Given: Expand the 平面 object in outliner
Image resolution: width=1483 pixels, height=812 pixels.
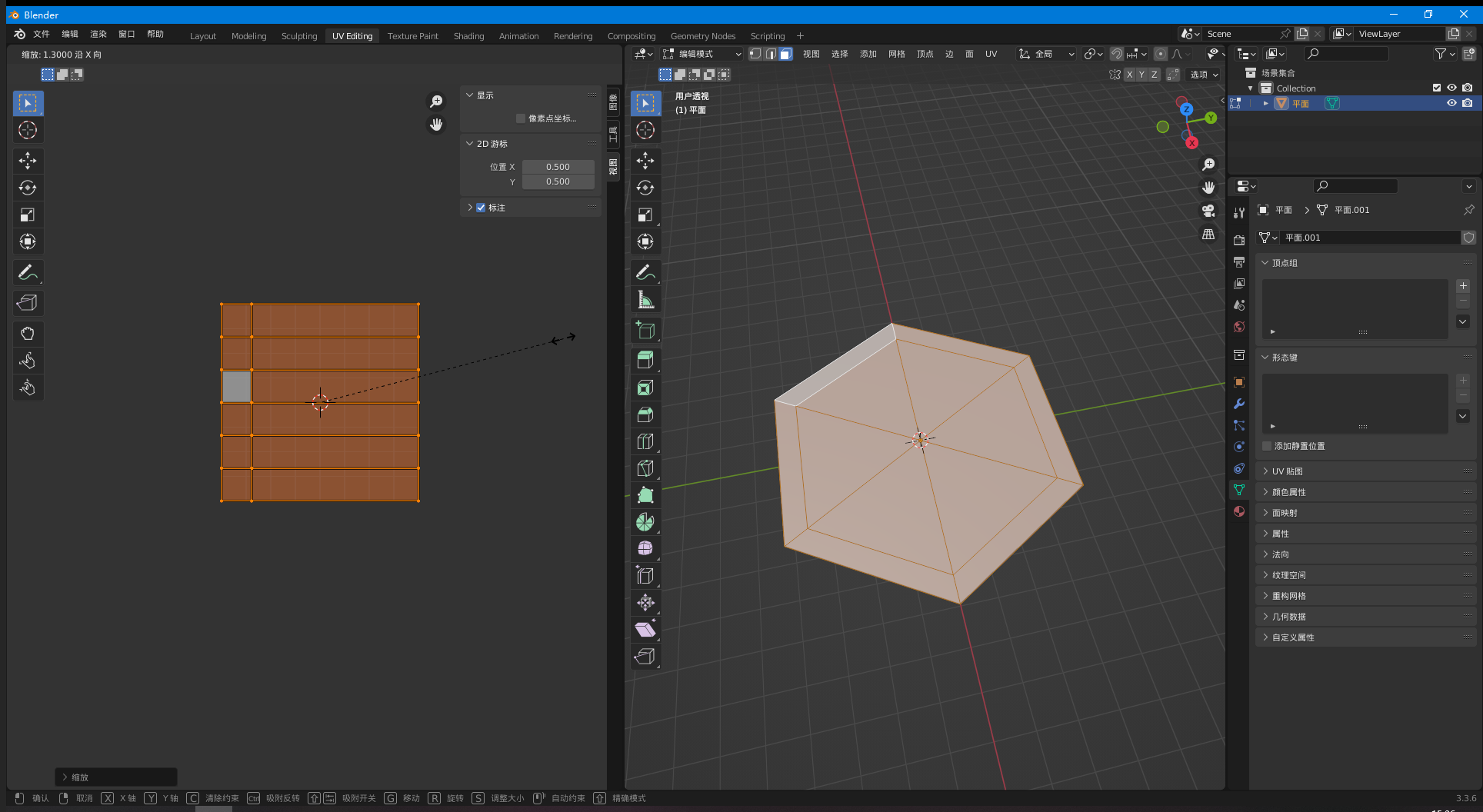Looking at the screenshot, I should click(1265, 103).
